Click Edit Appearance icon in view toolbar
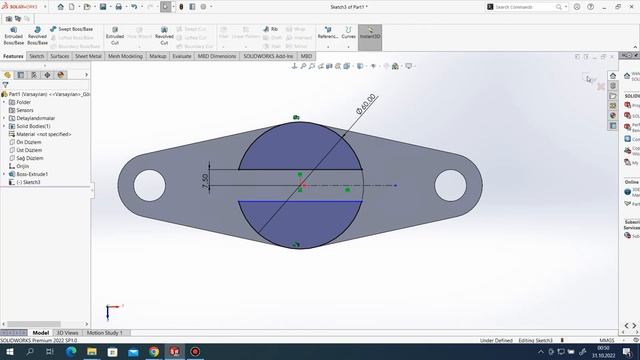 pos(386,66)
